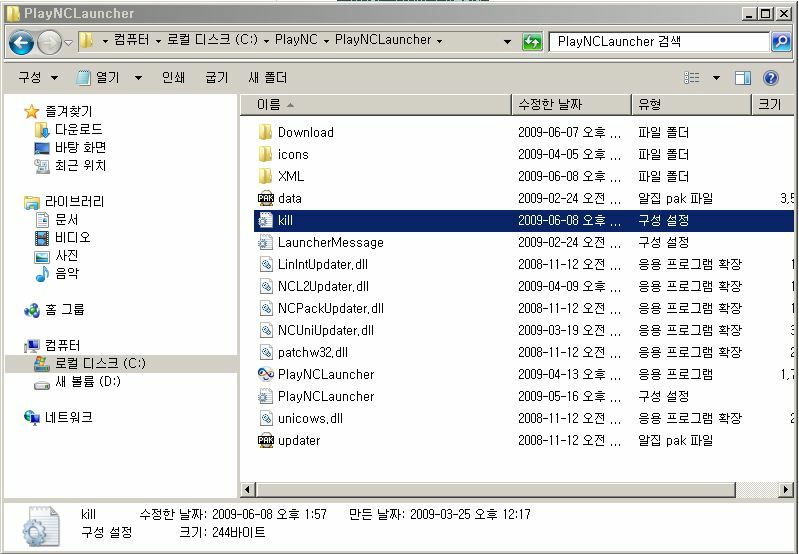This screenshot has width=799, height=554.
Task: Click the change view icon
Action: [691, 78]
